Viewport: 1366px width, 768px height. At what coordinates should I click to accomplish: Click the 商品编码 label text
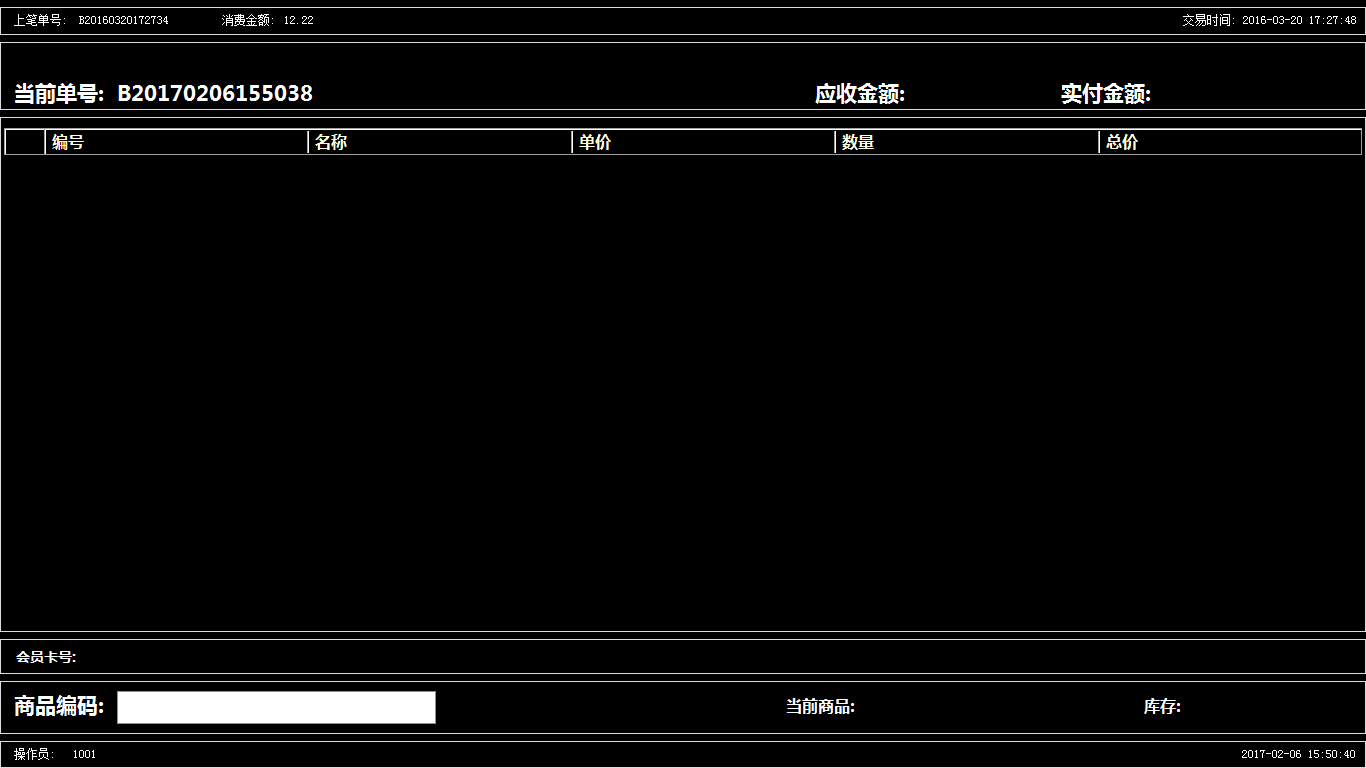click(59, 707)
